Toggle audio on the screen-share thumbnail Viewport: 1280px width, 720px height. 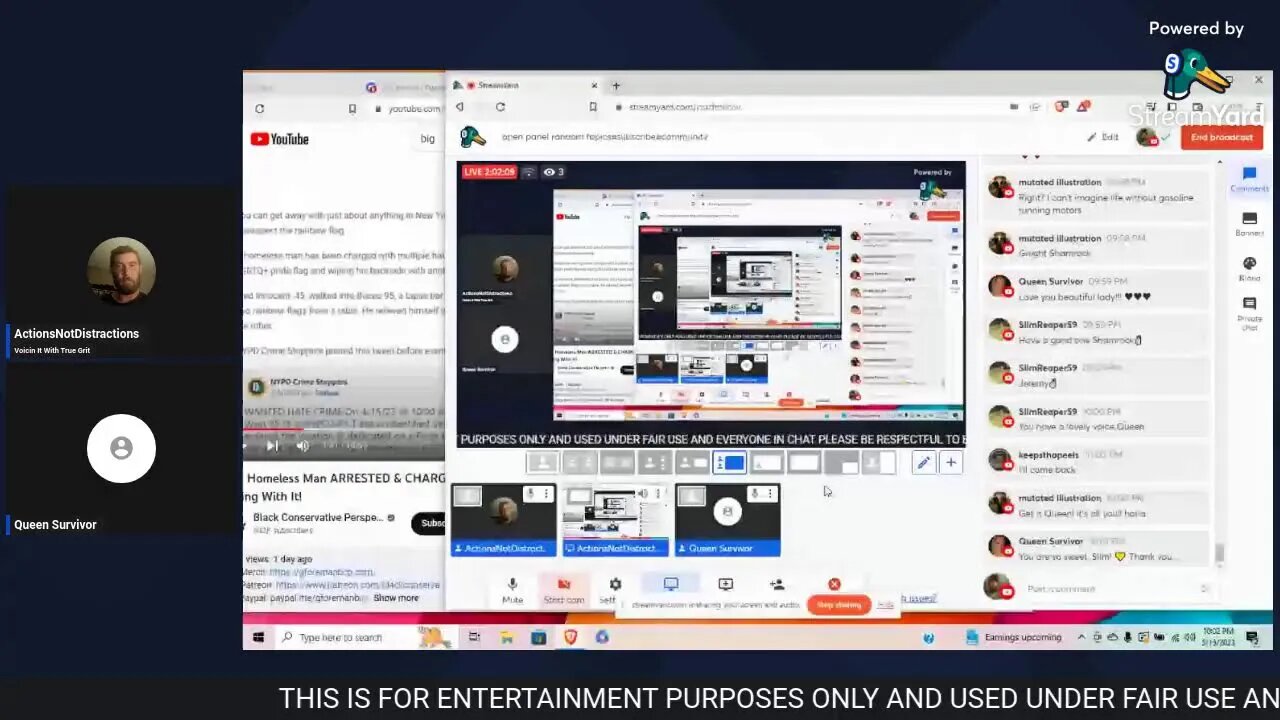click(643, 493)
